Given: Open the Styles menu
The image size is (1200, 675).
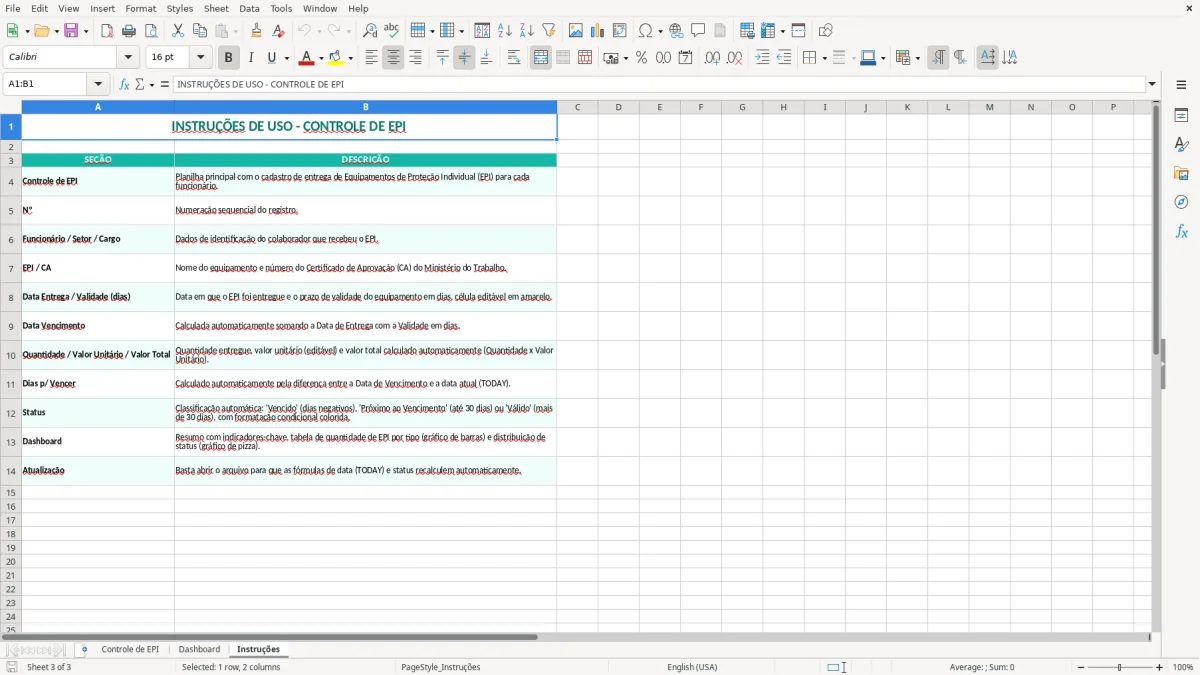Looking at the screenshot, I should click(180, 8).
